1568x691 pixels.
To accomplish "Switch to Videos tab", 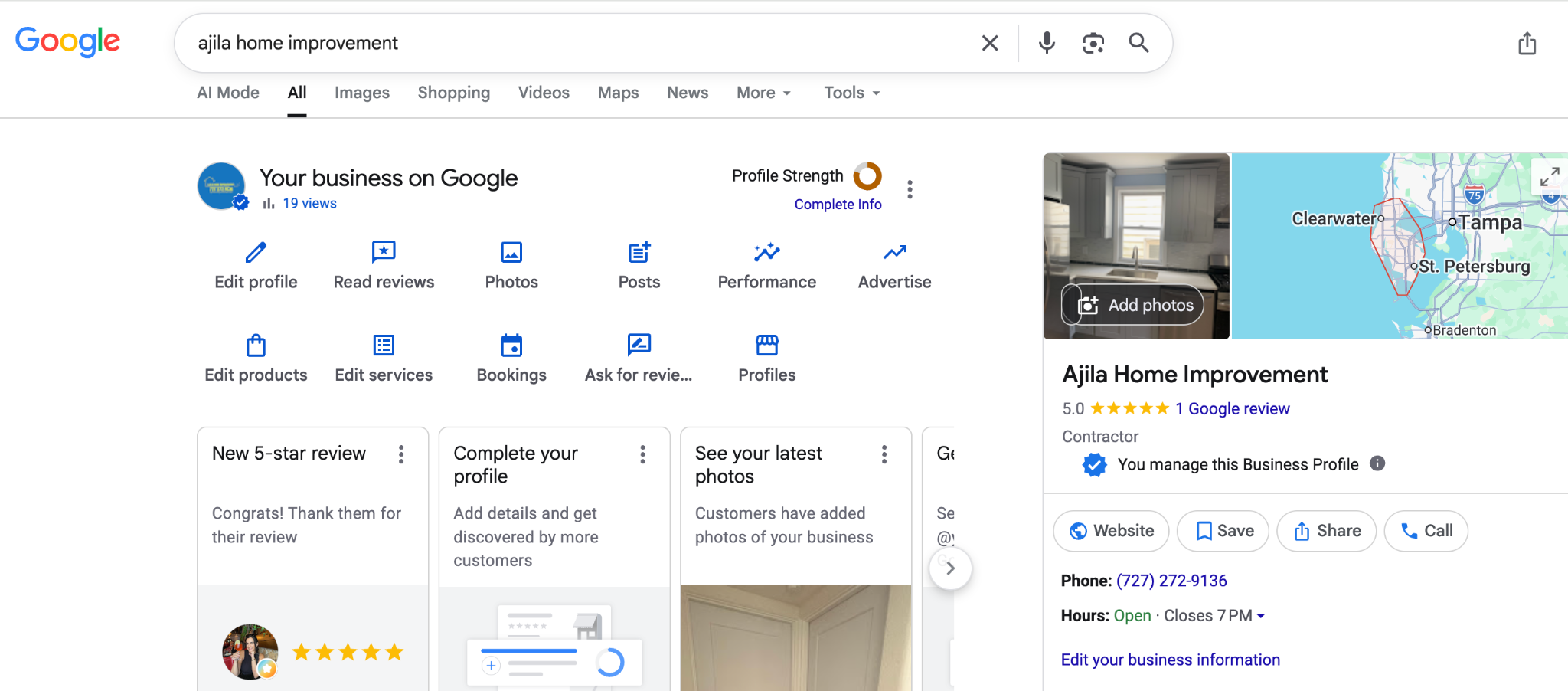I will coord(544,93).
